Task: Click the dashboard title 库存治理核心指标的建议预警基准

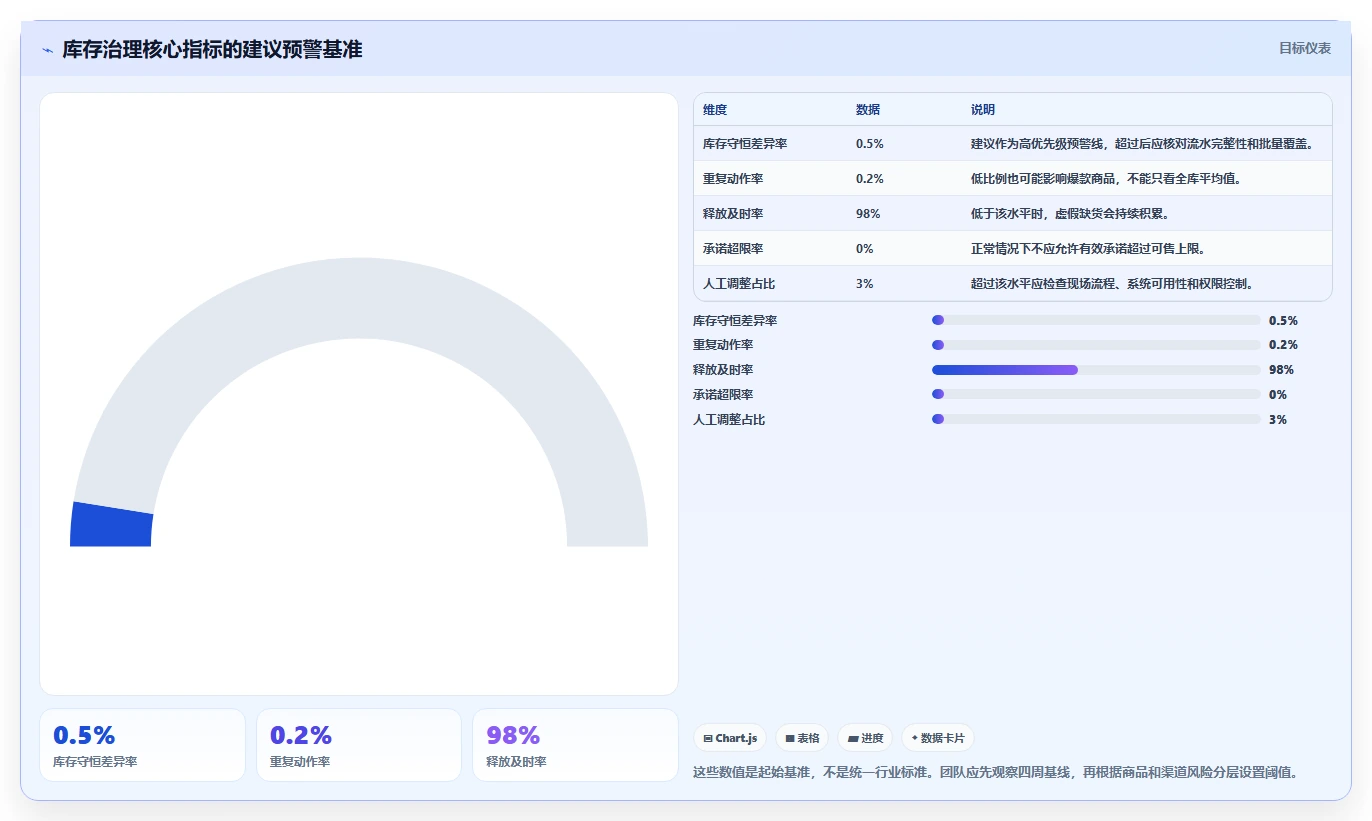Action: [212, 49]
